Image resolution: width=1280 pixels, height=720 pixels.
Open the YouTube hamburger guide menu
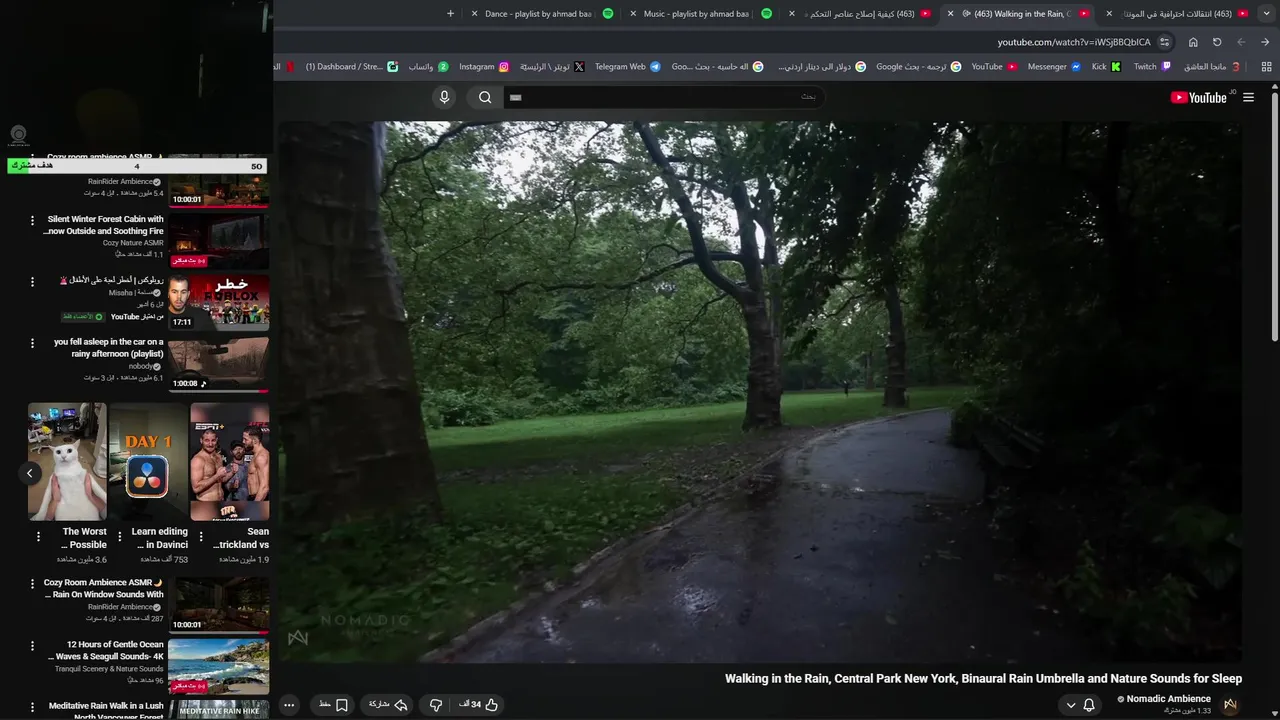coord(1248,97)
